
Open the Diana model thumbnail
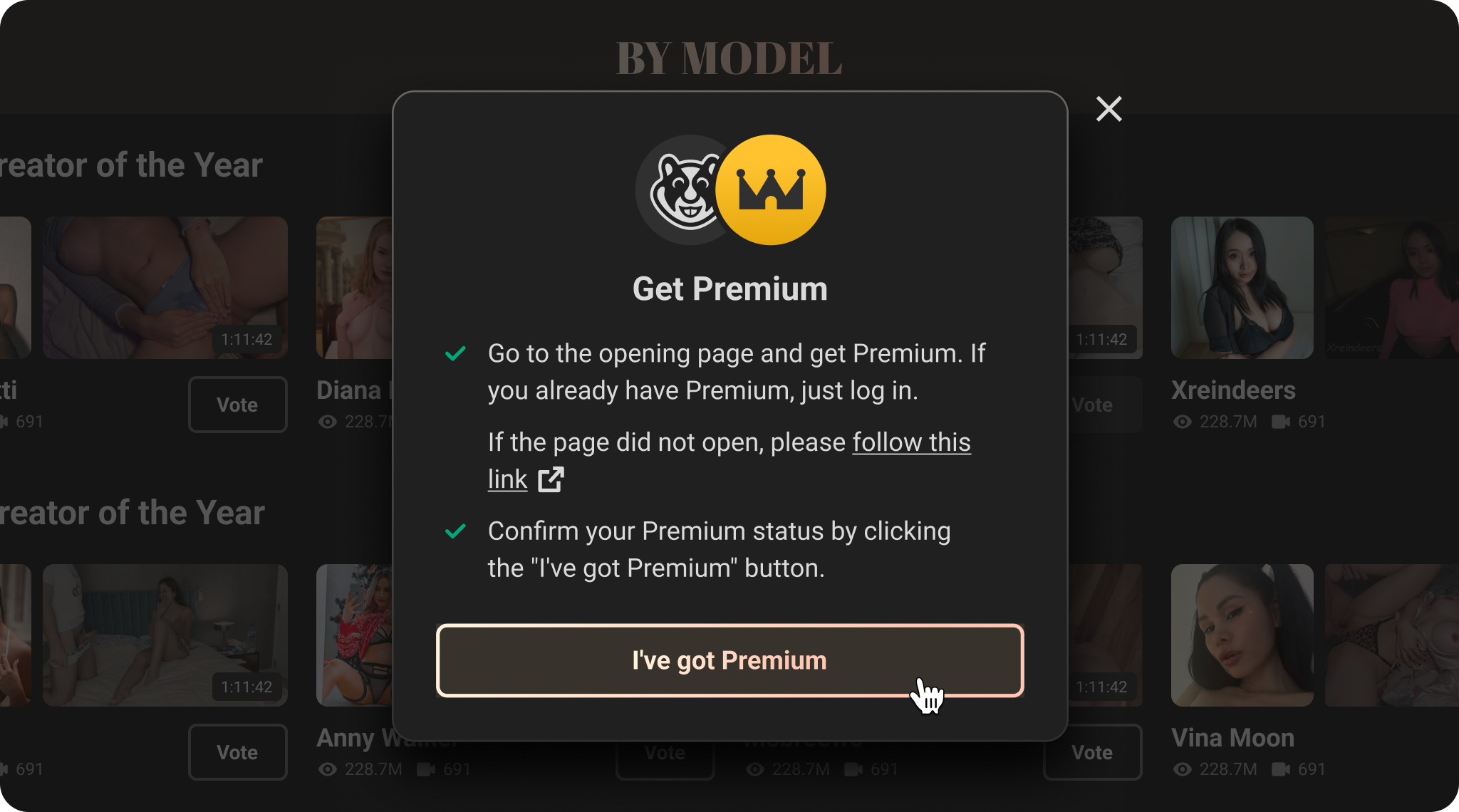coord(354,288)
